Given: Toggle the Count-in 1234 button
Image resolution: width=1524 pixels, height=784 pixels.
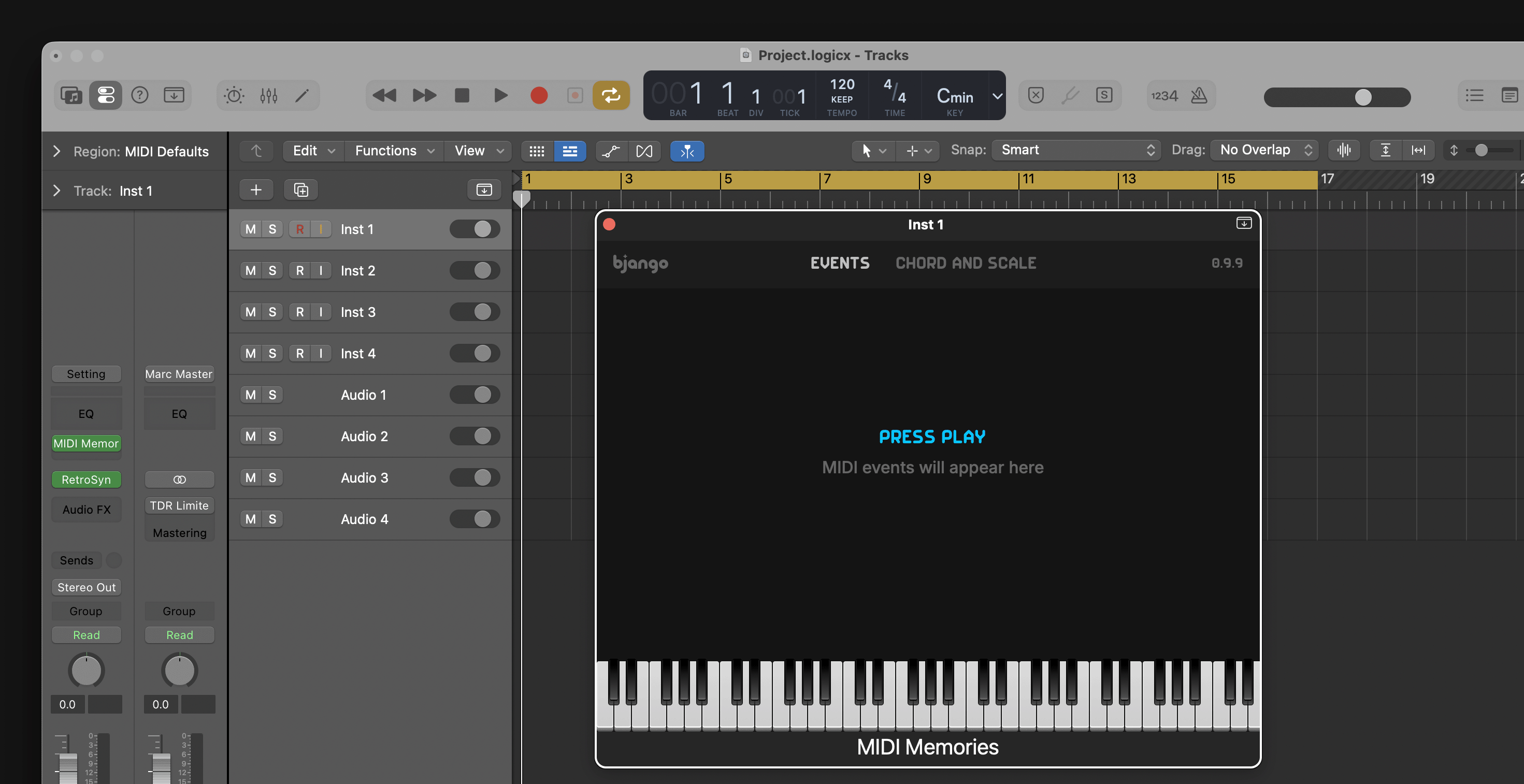Looking at the screenshot, I should point(1164,95).
